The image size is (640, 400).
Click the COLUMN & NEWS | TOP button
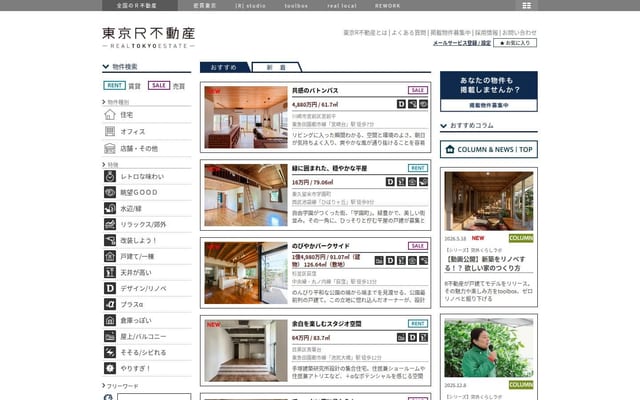tap(489, 149)
